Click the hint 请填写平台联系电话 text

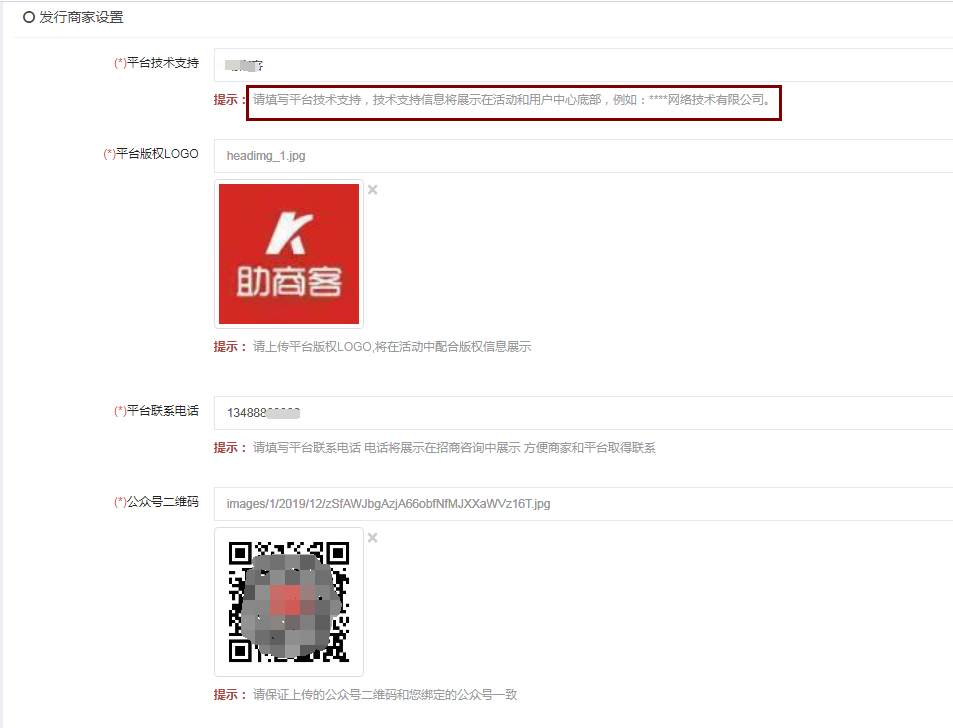click(x=454, y=448)
